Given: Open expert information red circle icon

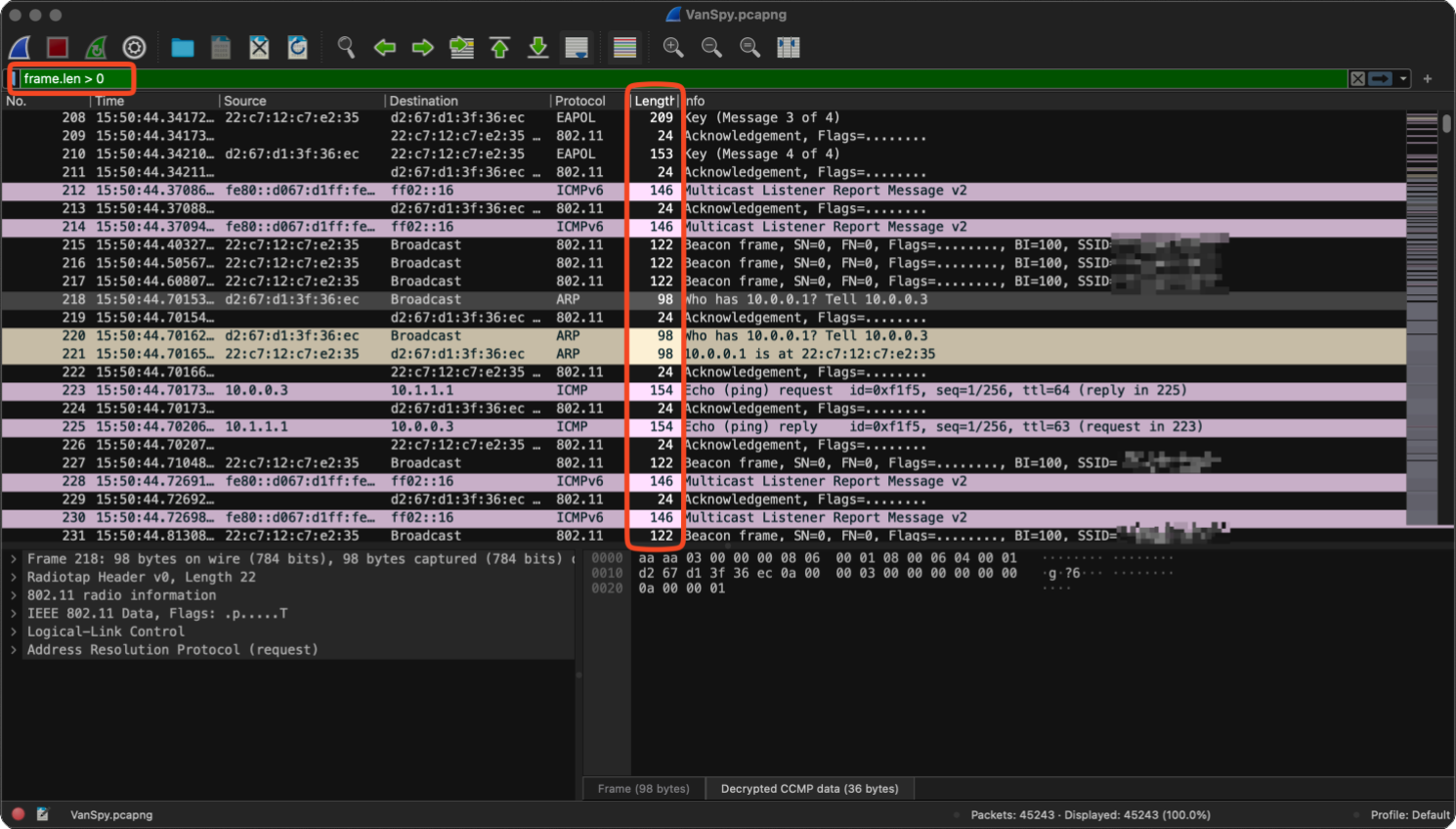Looking at the screenshot, I should pos(18,814).
